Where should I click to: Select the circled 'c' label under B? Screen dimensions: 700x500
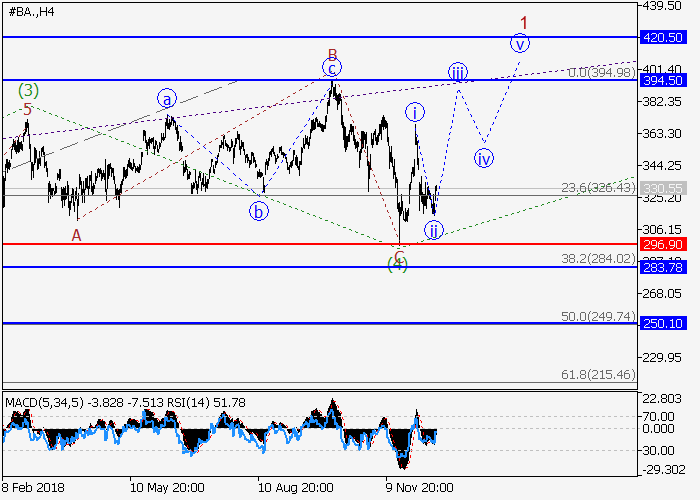click(x=332, y=68)
